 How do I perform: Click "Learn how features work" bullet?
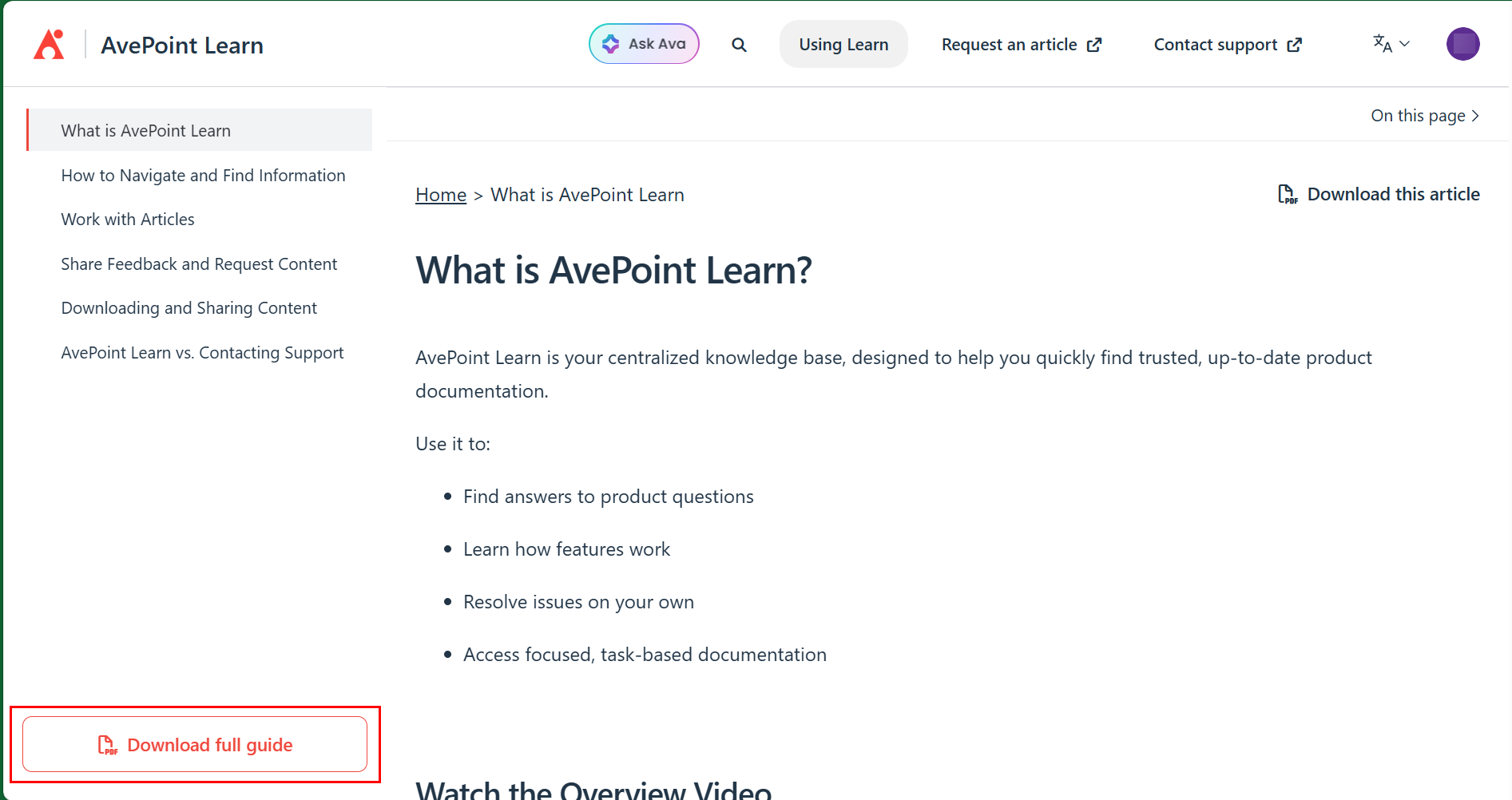pos(566,549)
